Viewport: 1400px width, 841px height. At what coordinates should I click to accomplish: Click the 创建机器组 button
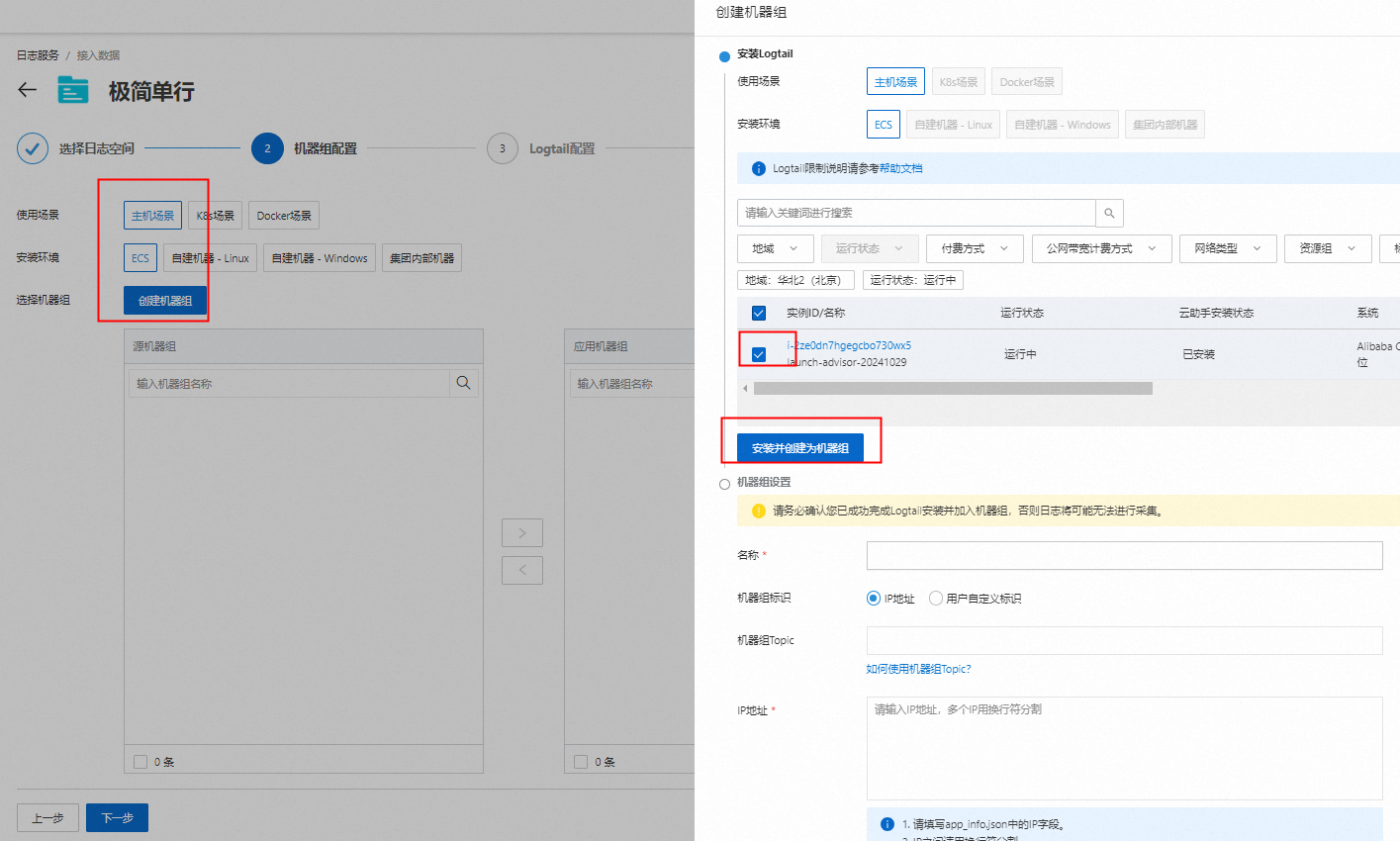click(x=165, y=301)
